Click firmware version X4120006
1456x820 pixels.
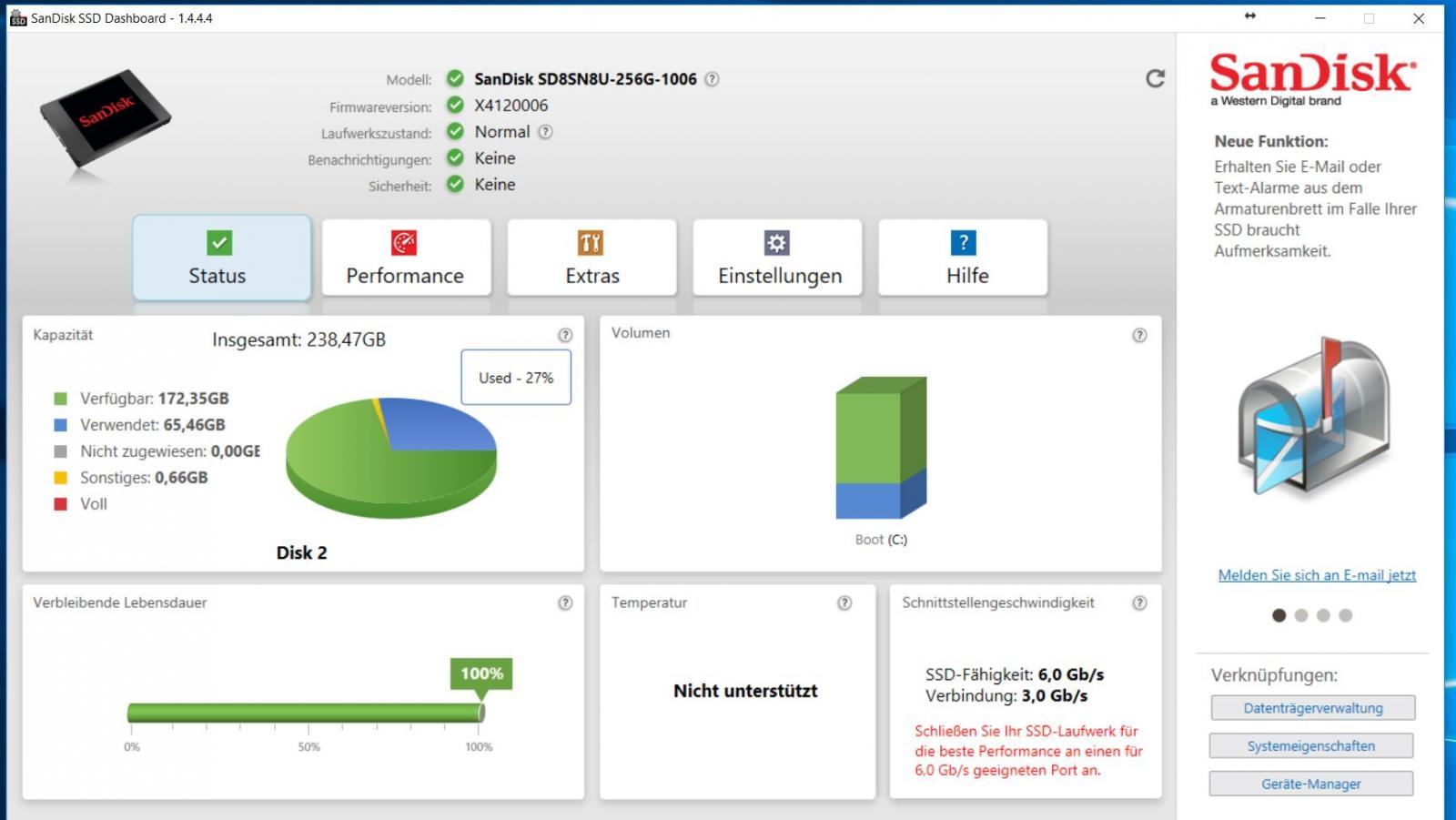tap(511, 106)
